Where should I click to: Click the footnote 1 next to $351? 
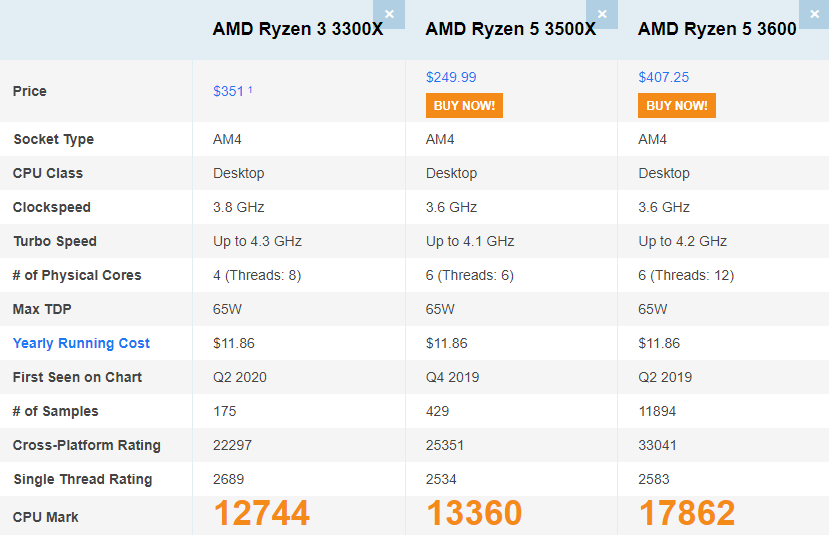tap(250, 90)
